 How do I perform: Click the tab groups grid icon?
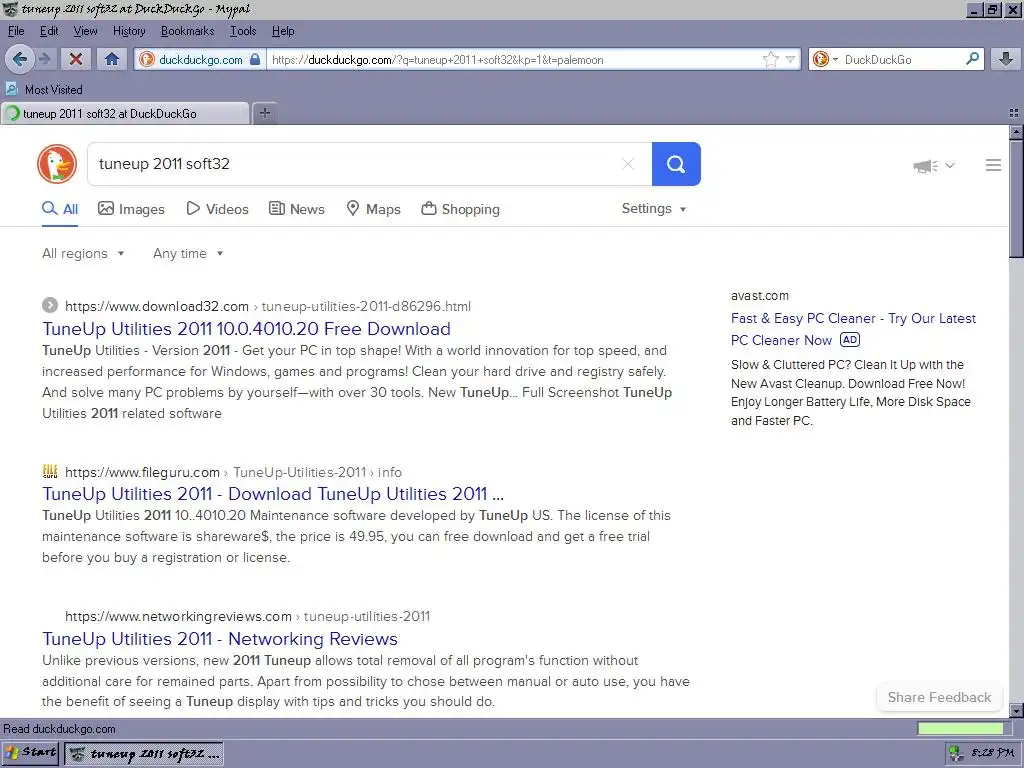[1014, 113]
